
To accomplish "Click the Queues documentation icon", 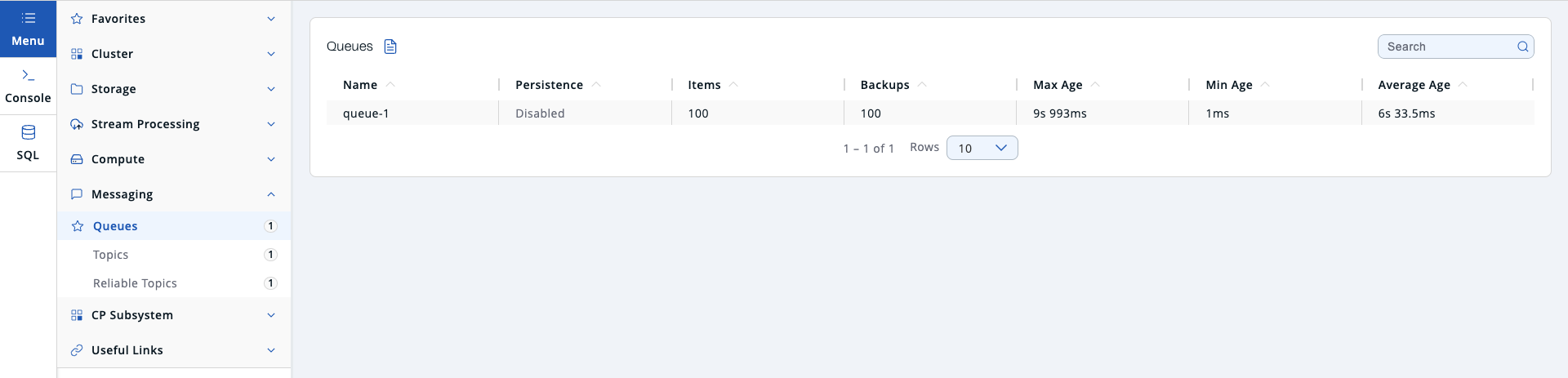I will point(390,47).
